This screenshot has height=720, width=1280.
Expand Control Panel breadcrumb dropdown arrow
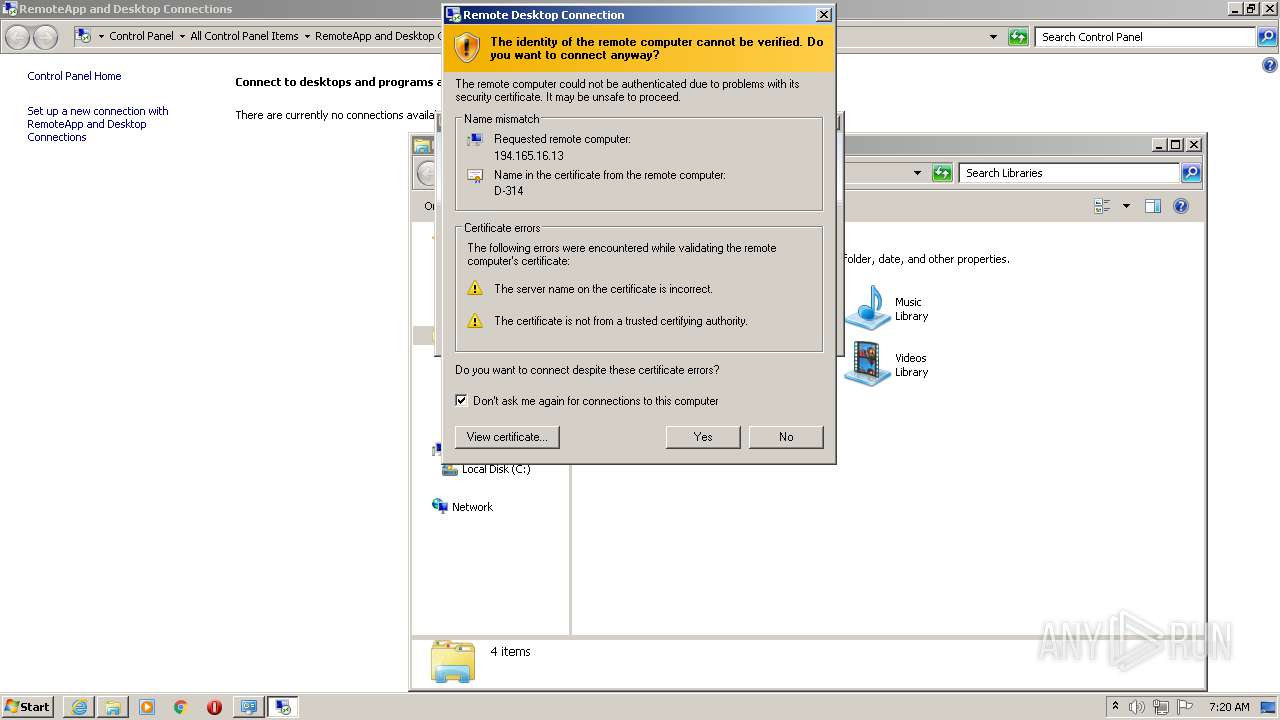coord(182,36)
